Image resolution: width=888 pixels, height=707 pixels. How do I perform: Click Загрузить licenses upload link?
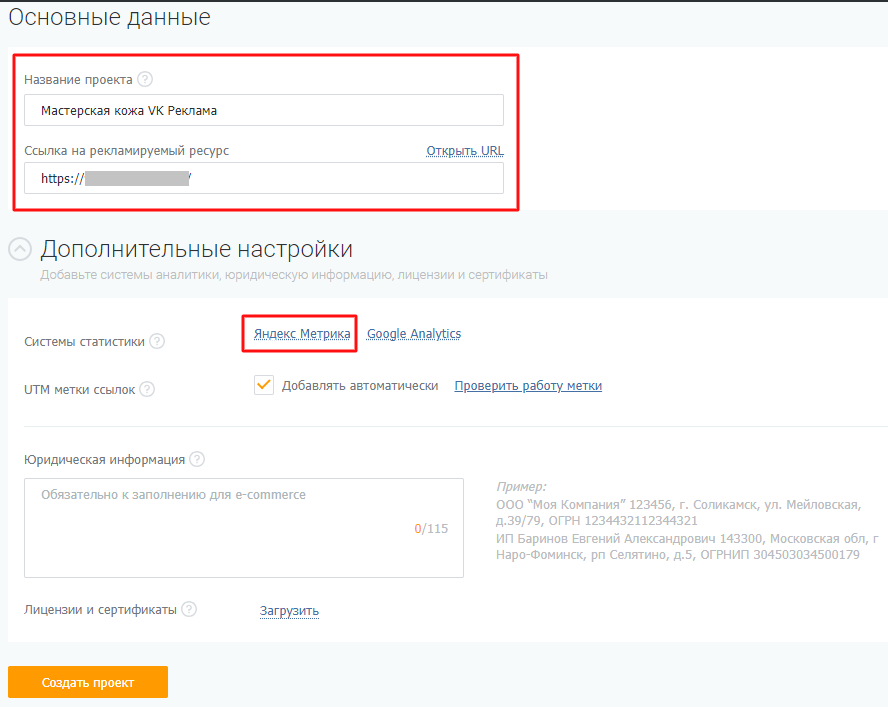289,611
